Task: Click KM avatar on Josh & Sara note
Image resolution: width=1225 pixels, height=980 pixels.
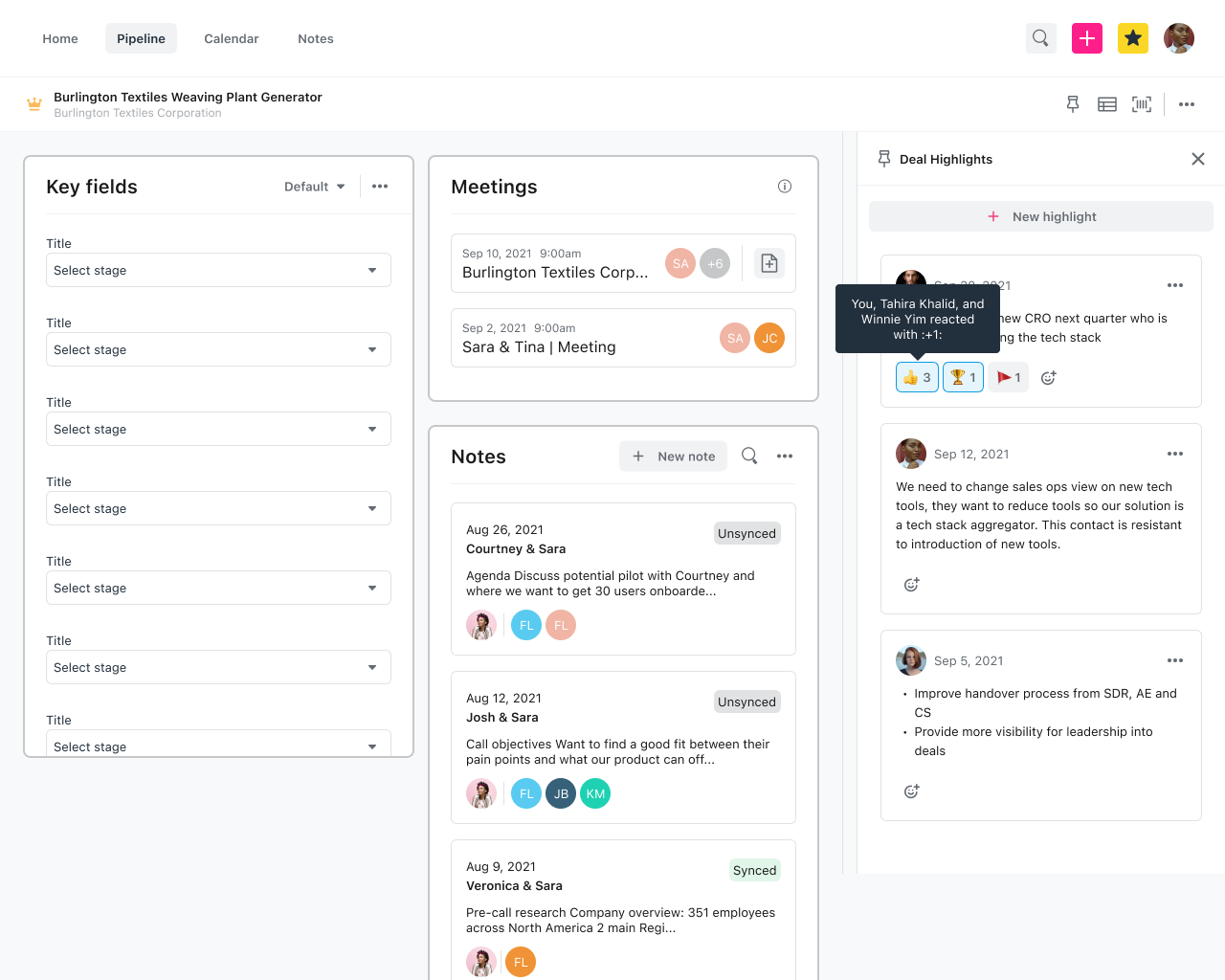Action: (595, 793)
